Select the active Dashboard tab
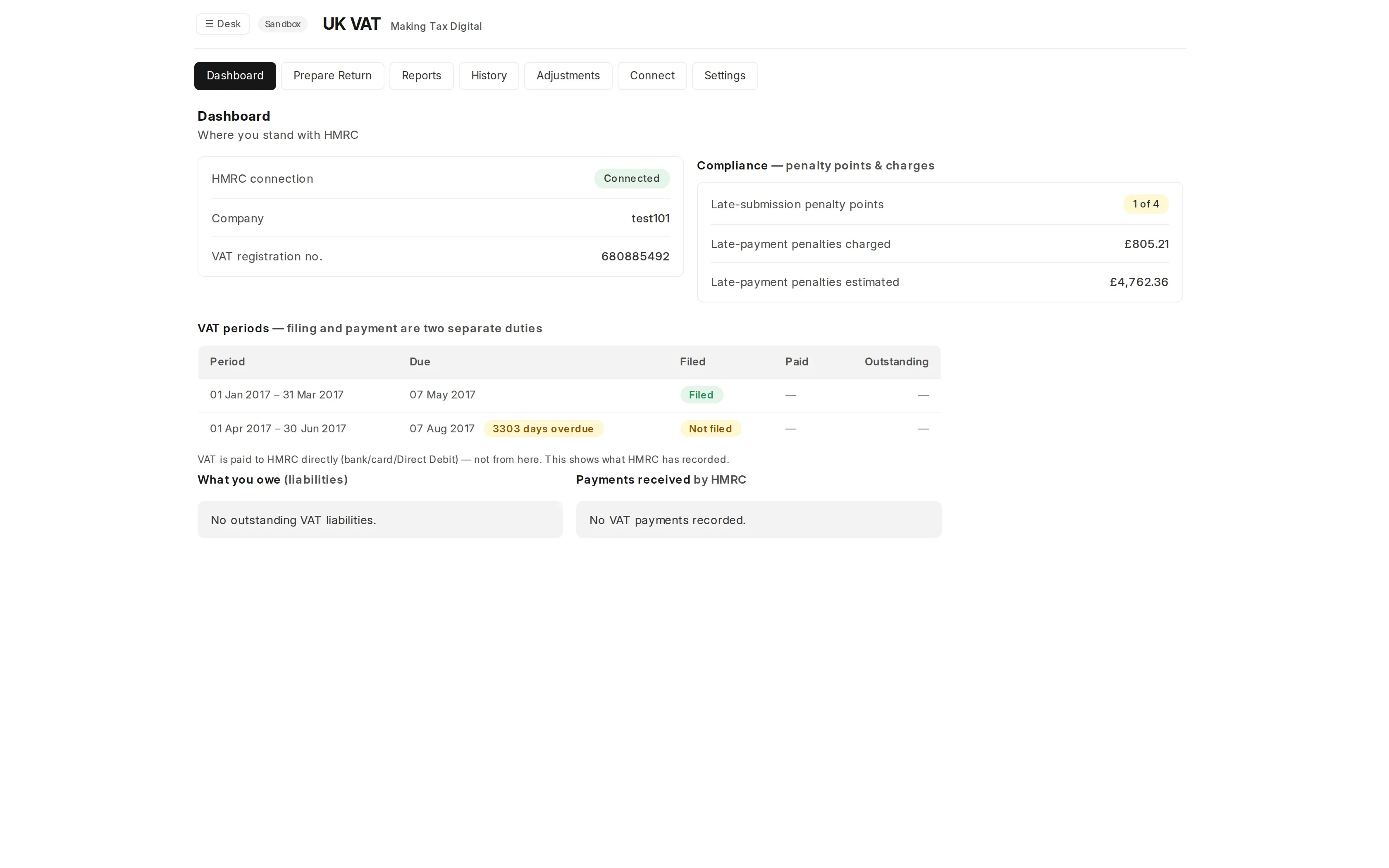The height and width of the screenshot is (868, 1389). [x=235, y=76]
